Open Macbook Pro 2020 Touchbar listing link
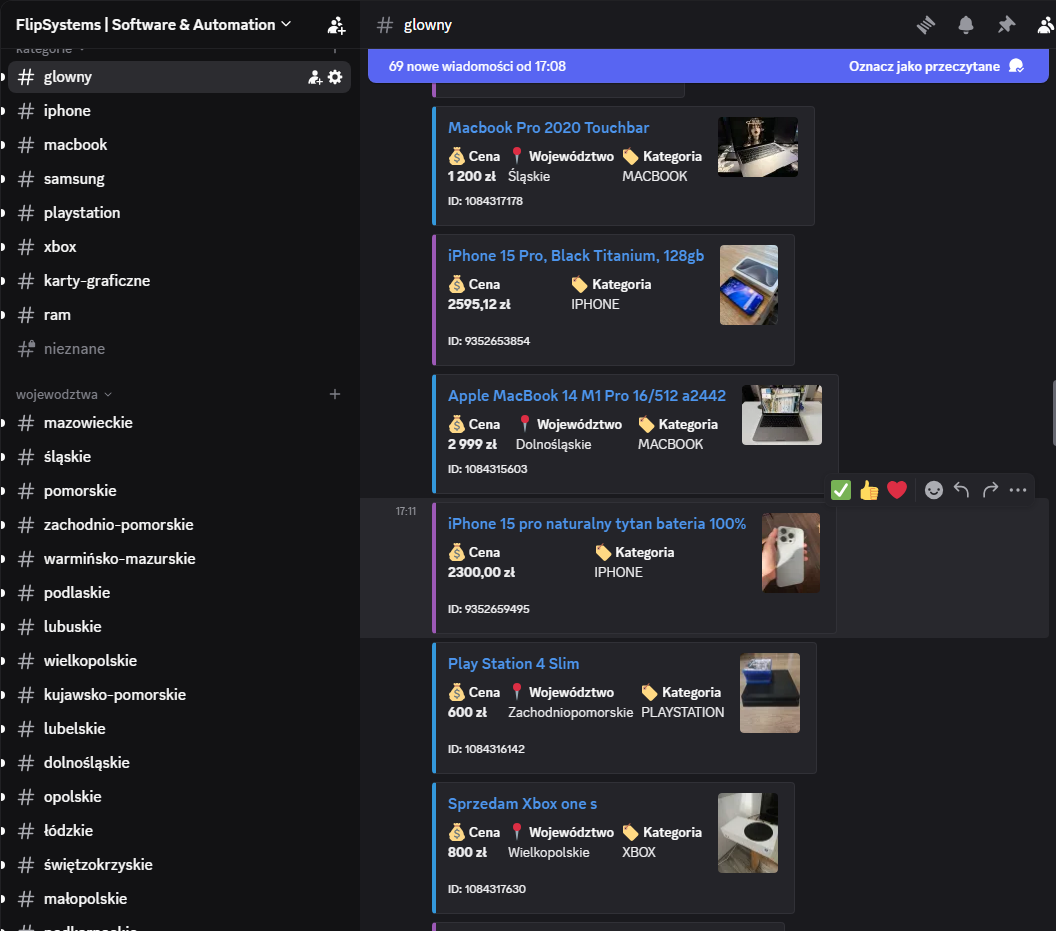Screen dimensions: 1056x931 (x=548, y=128)
